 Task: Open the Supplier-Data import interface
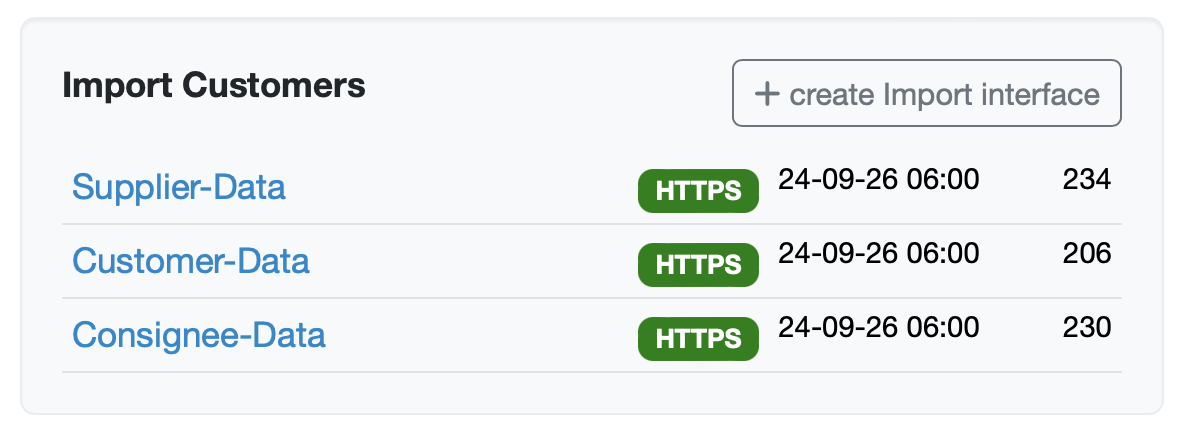[179, 187]
